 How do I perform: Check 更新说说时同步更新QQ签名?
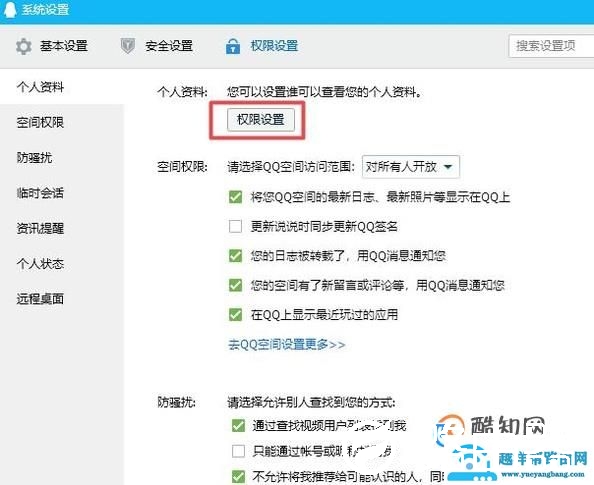coord(235,227)
